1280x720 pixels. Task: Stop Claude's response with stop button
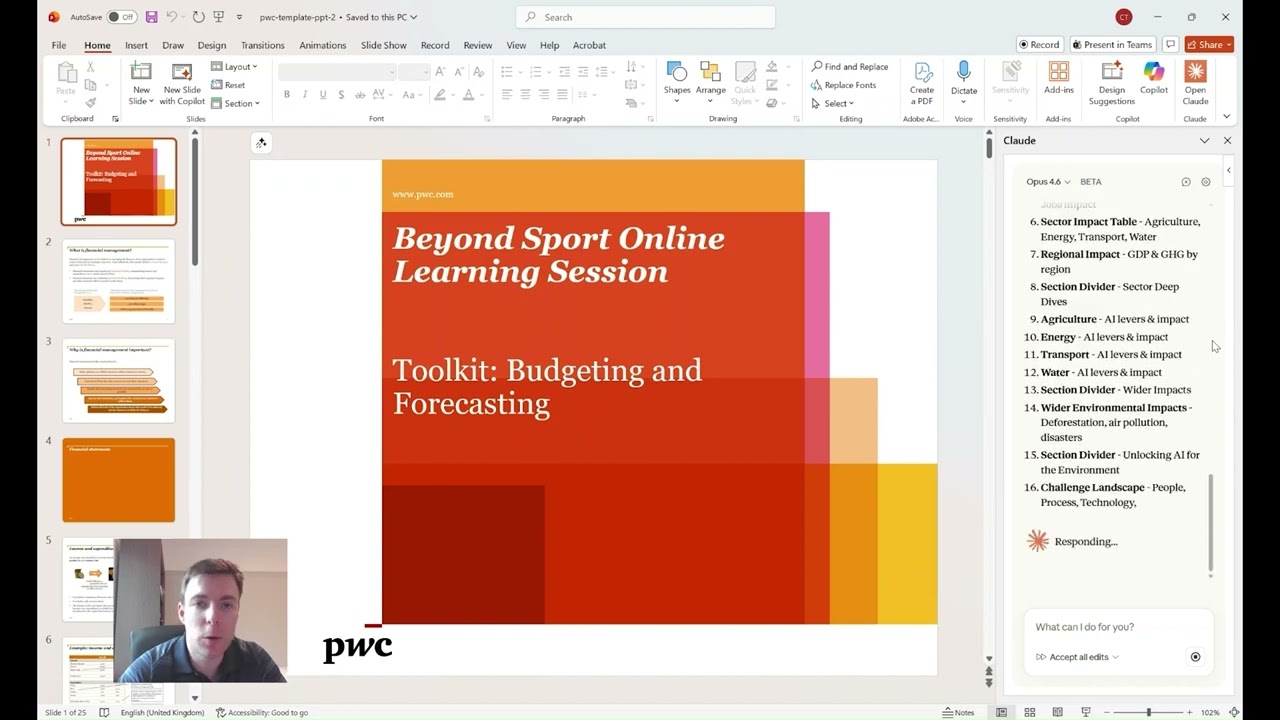point(1195,657)
